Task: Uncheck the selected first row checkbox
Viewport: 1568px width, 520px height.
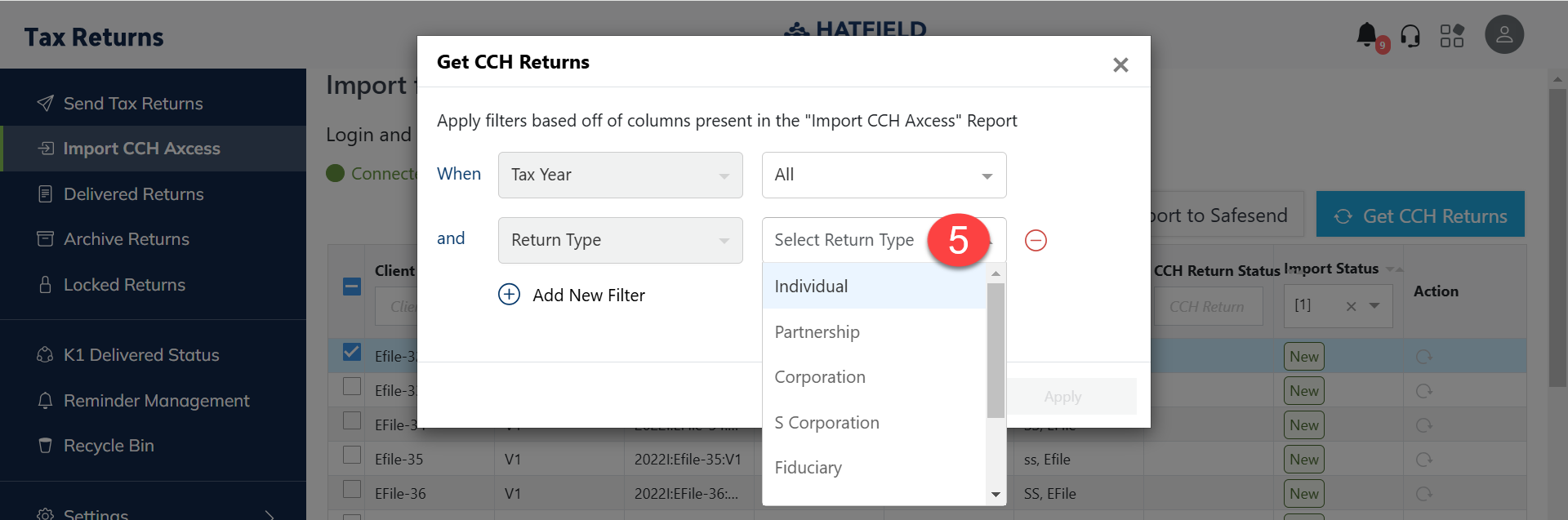Action: (352, 352)
